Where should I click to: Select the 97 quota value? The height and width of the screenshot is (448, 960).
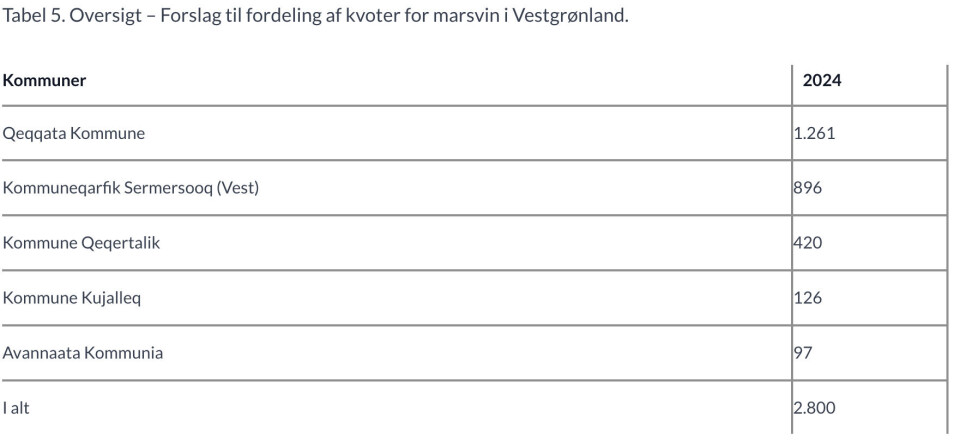pos(804,353)
